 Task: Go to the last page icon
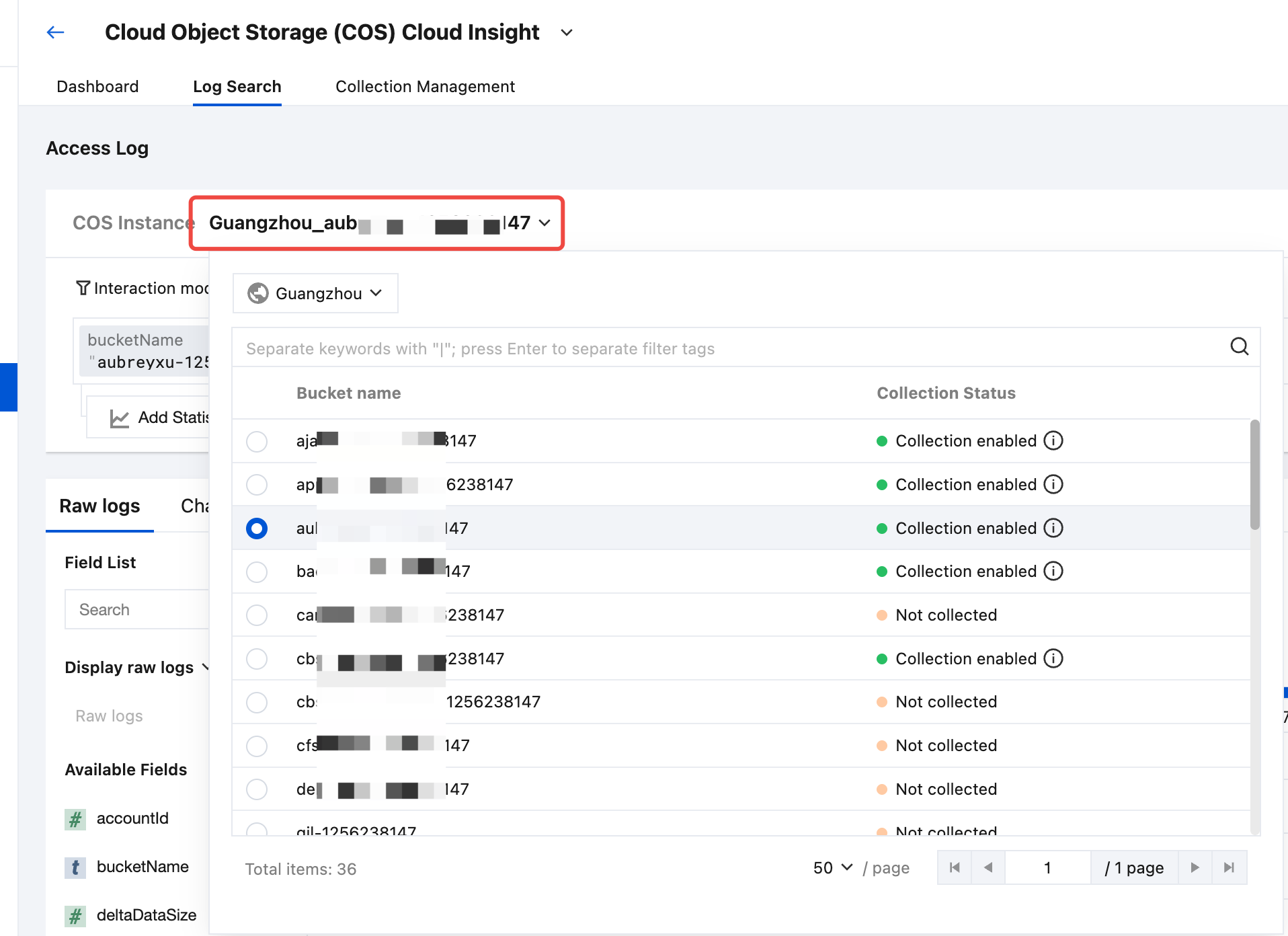[1229, 868]
